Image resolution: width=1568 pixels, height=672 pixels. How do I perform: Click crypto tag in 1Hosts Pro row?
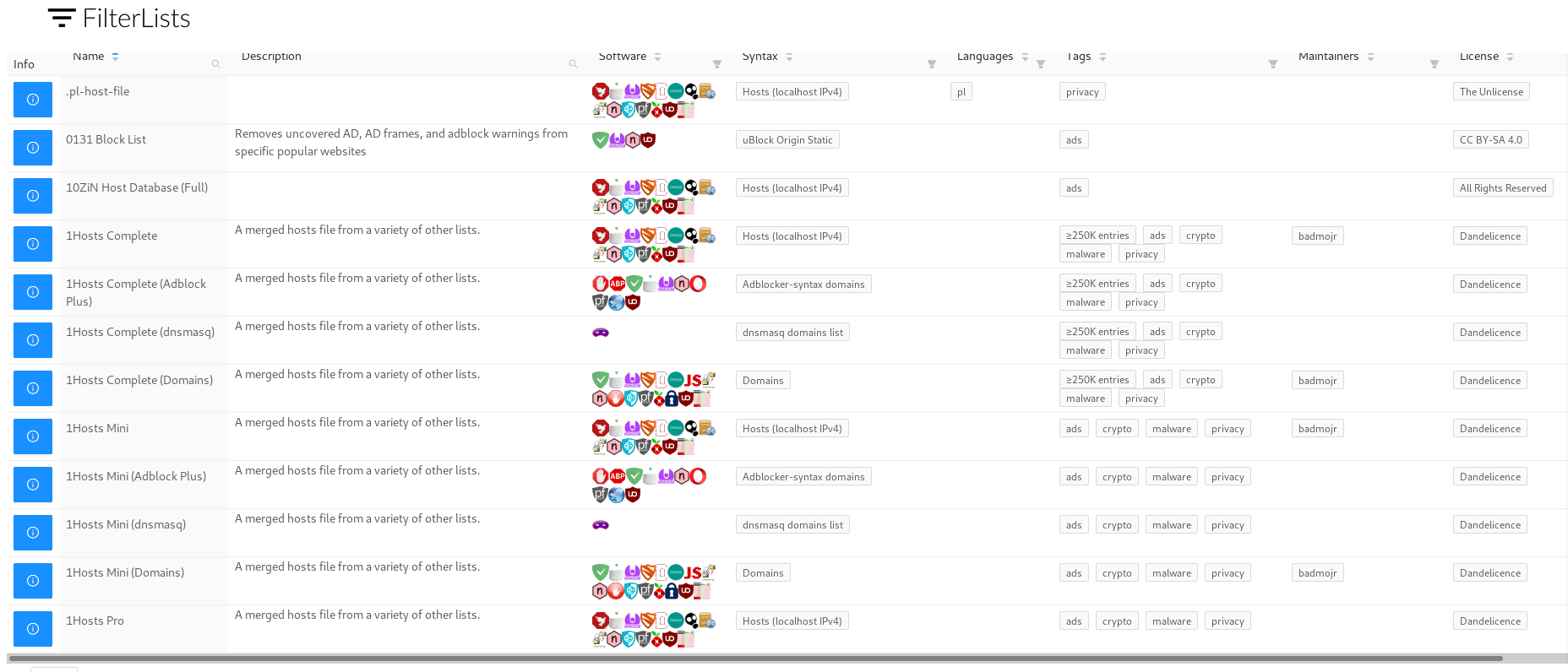1117,621
